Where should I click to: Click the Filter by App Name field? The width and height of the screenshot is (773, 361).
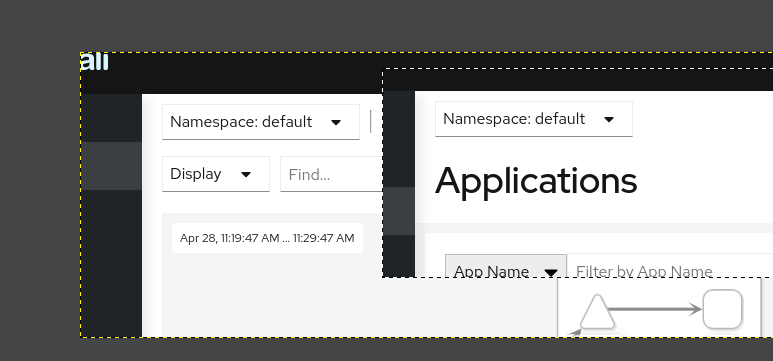pyautogui.click(x=670, y=266)
